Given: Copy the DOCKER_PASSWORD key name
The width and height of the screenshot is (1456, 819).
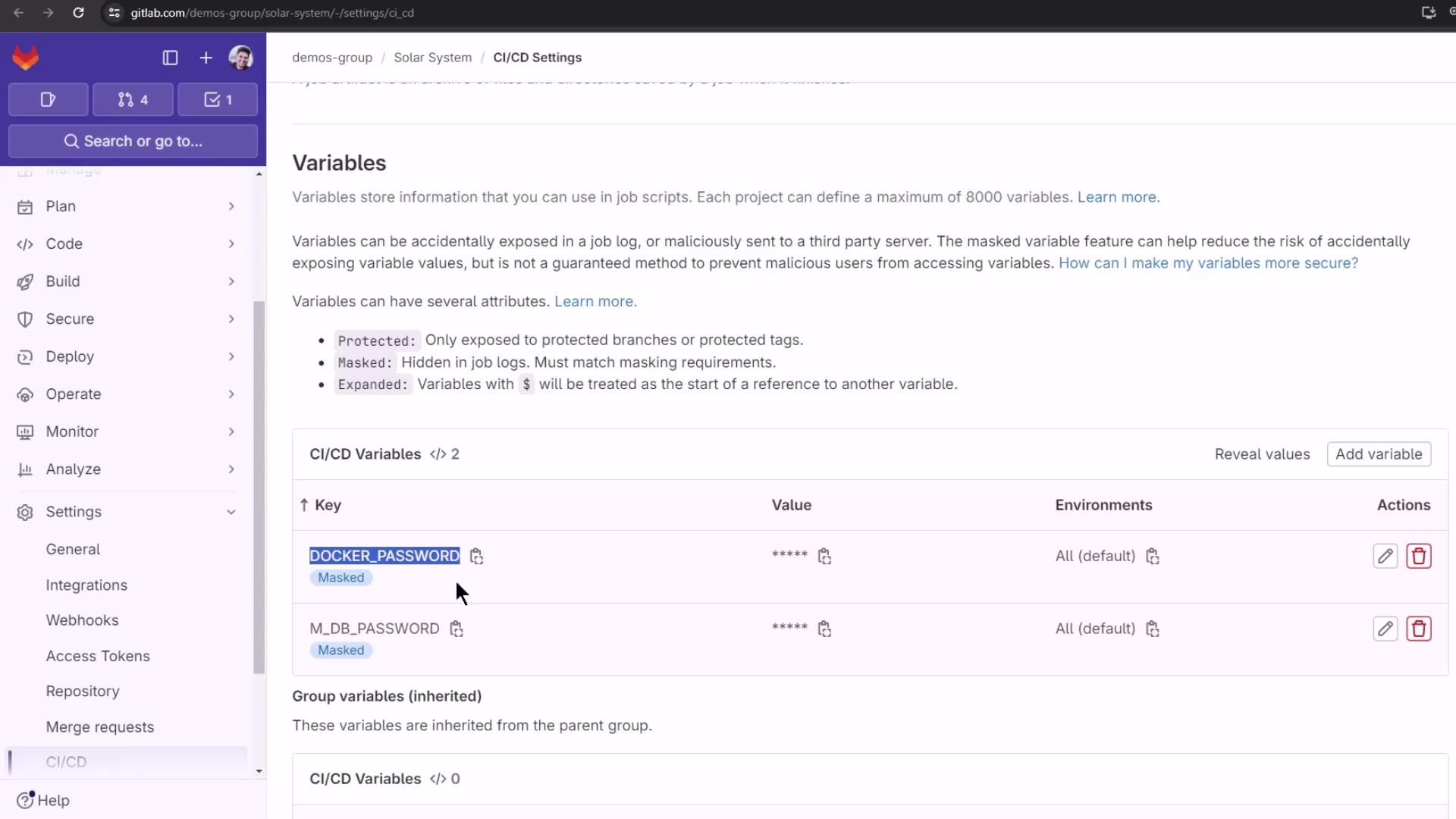Looking at the screenshot, I should tap(476, 557).
